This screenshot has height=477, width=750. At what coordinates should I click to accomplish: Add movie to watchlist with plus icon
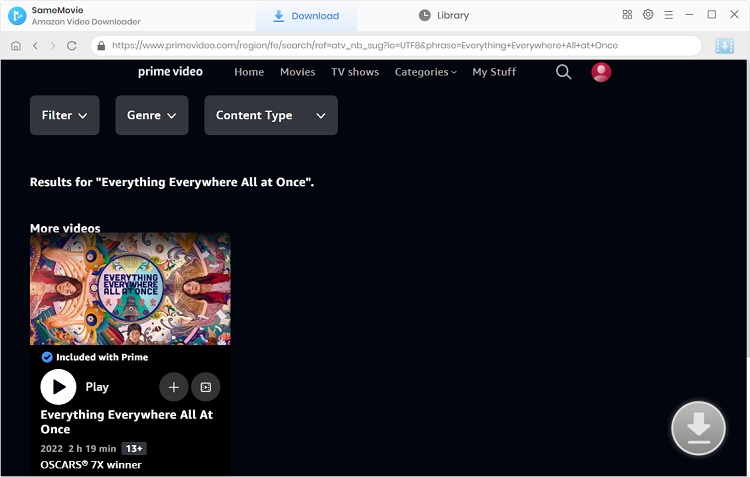coord(174,387)
